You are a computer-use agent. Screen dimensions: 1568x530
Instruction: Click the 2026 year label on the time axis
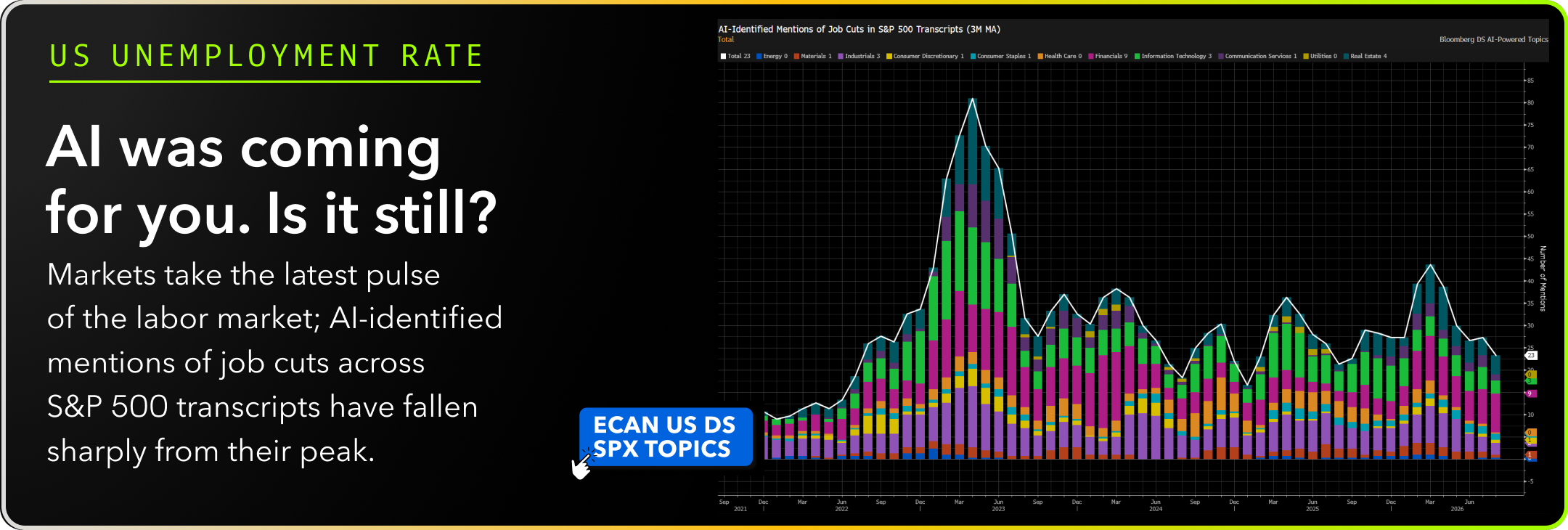tap(1457, 509)
